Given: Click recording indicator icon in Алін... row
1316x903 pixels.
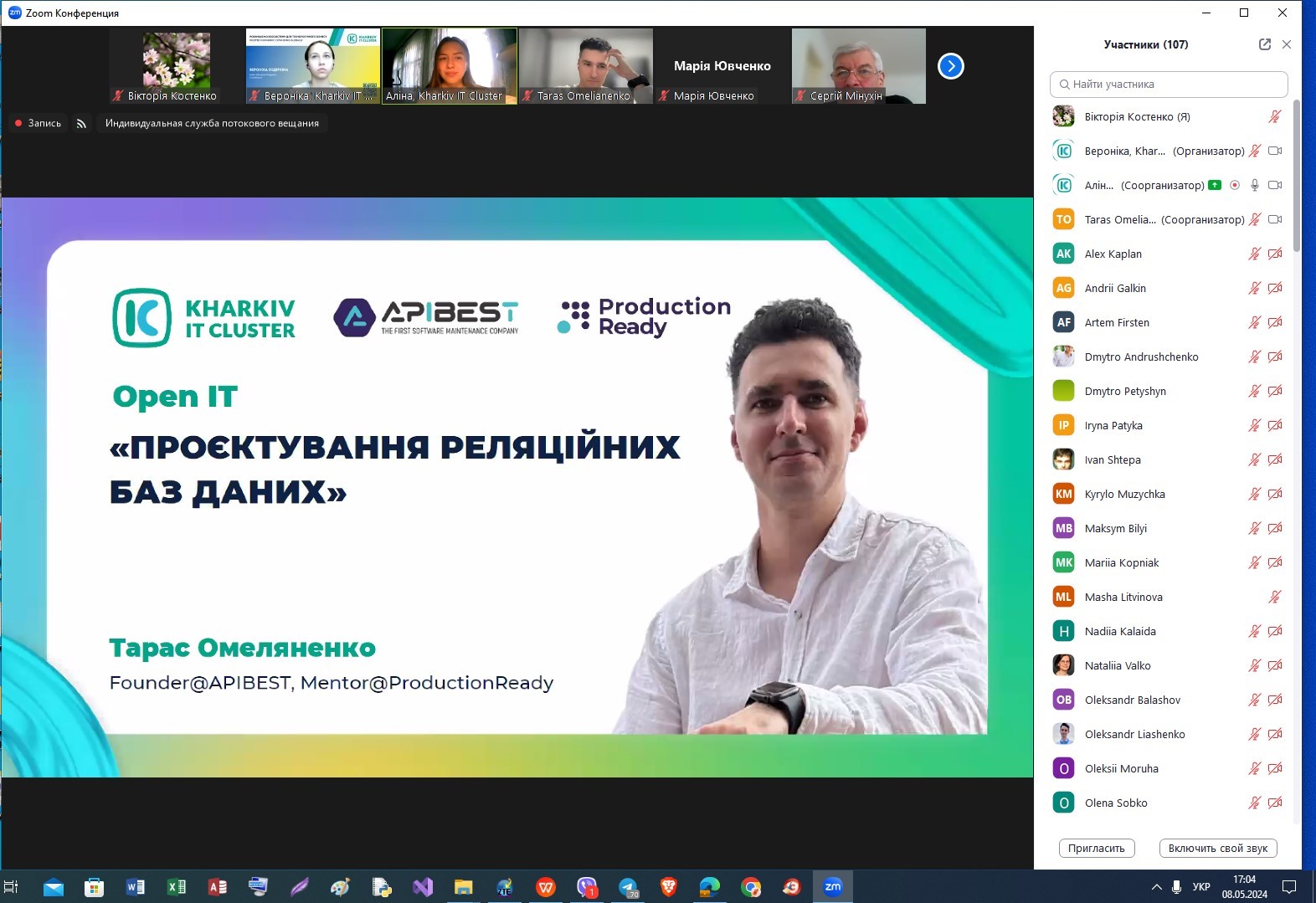Looking at the screenshot, I should pyautogui.click(x=1235, y=185).
